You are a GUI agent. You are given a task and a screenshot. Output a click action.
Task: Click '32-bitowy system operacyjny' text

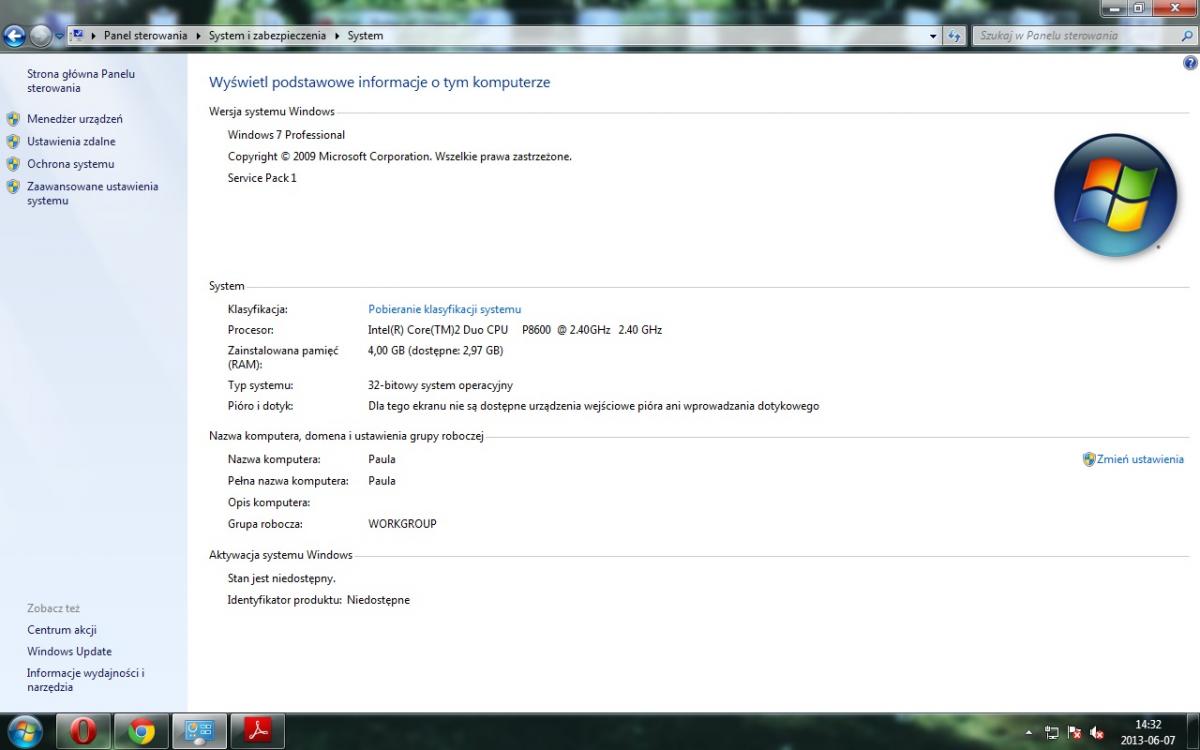coord(440,385)
